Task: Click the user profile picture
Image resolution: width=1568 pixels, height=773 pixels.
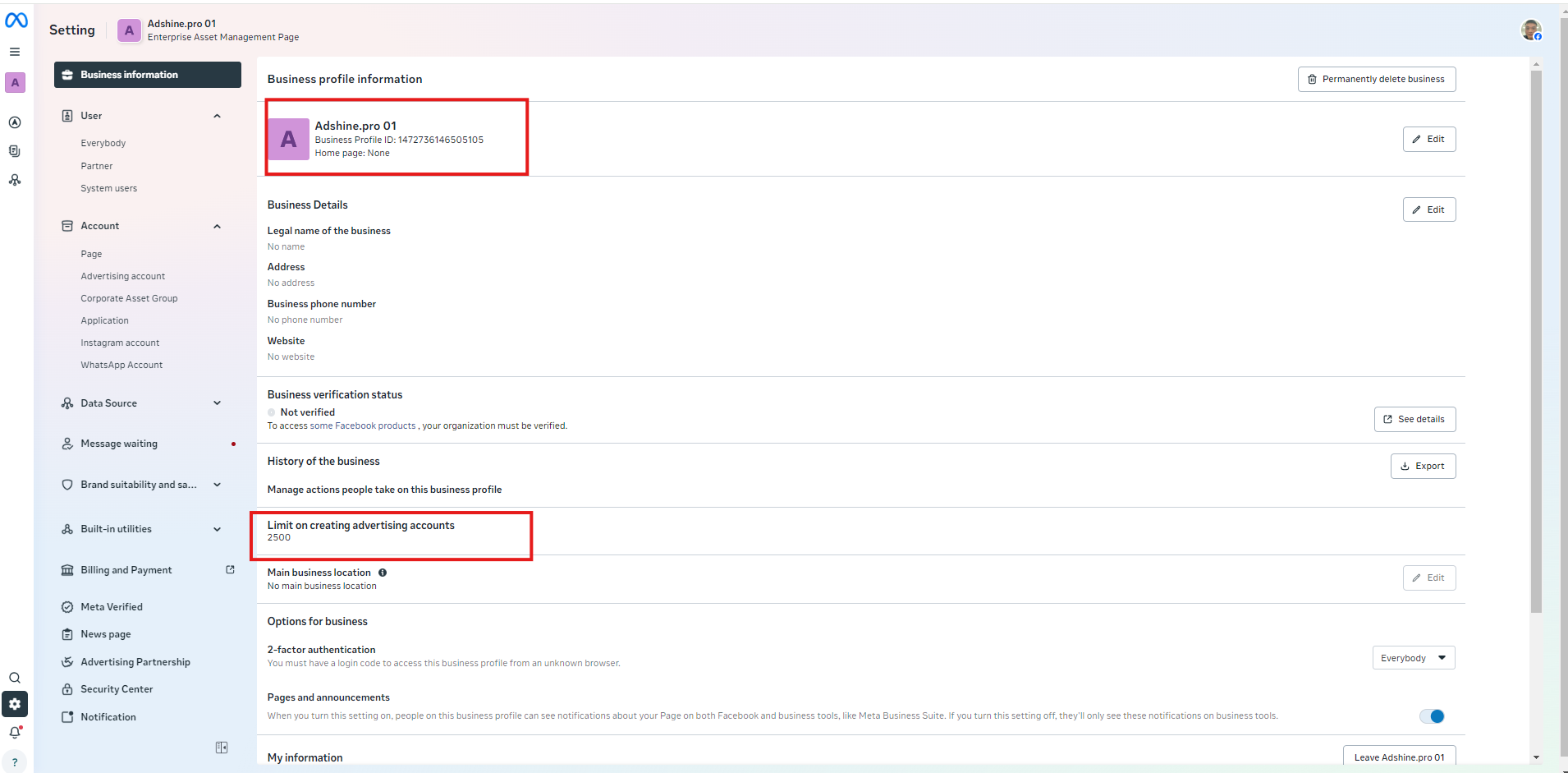Action: tap(1531, 30)
